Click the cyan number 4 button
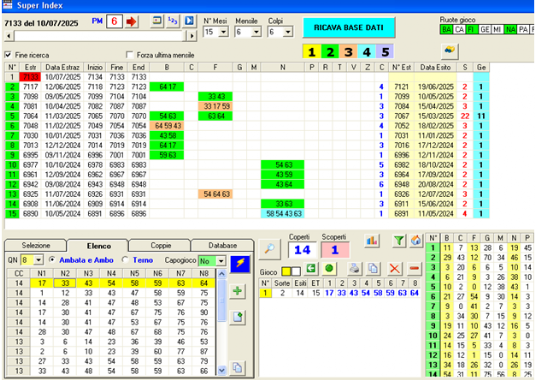535x380 pixels. [367, 52]
